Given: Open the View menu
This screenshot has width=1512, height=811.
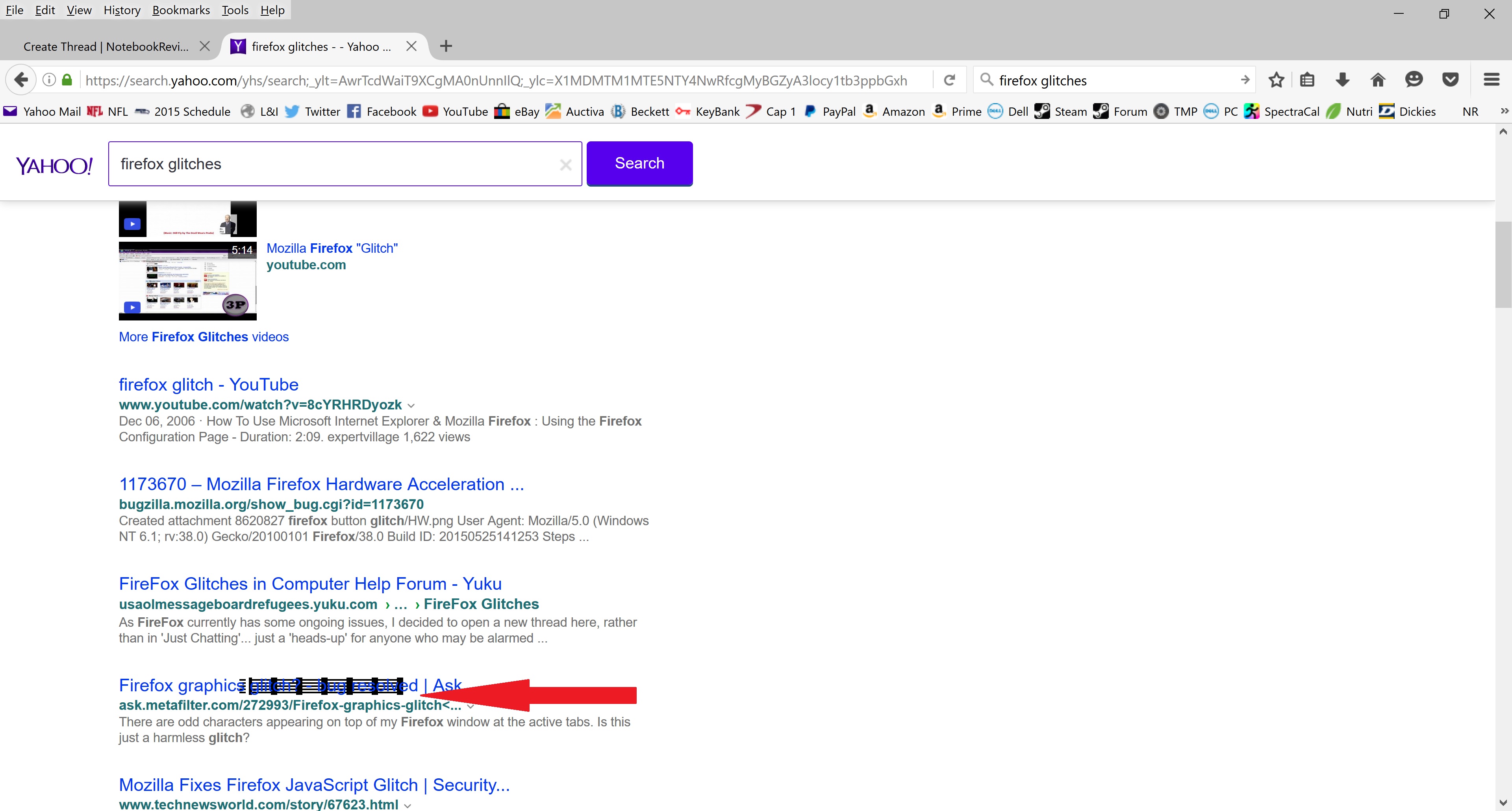Looking at the screenshot, I should click(x=79, y=10).
